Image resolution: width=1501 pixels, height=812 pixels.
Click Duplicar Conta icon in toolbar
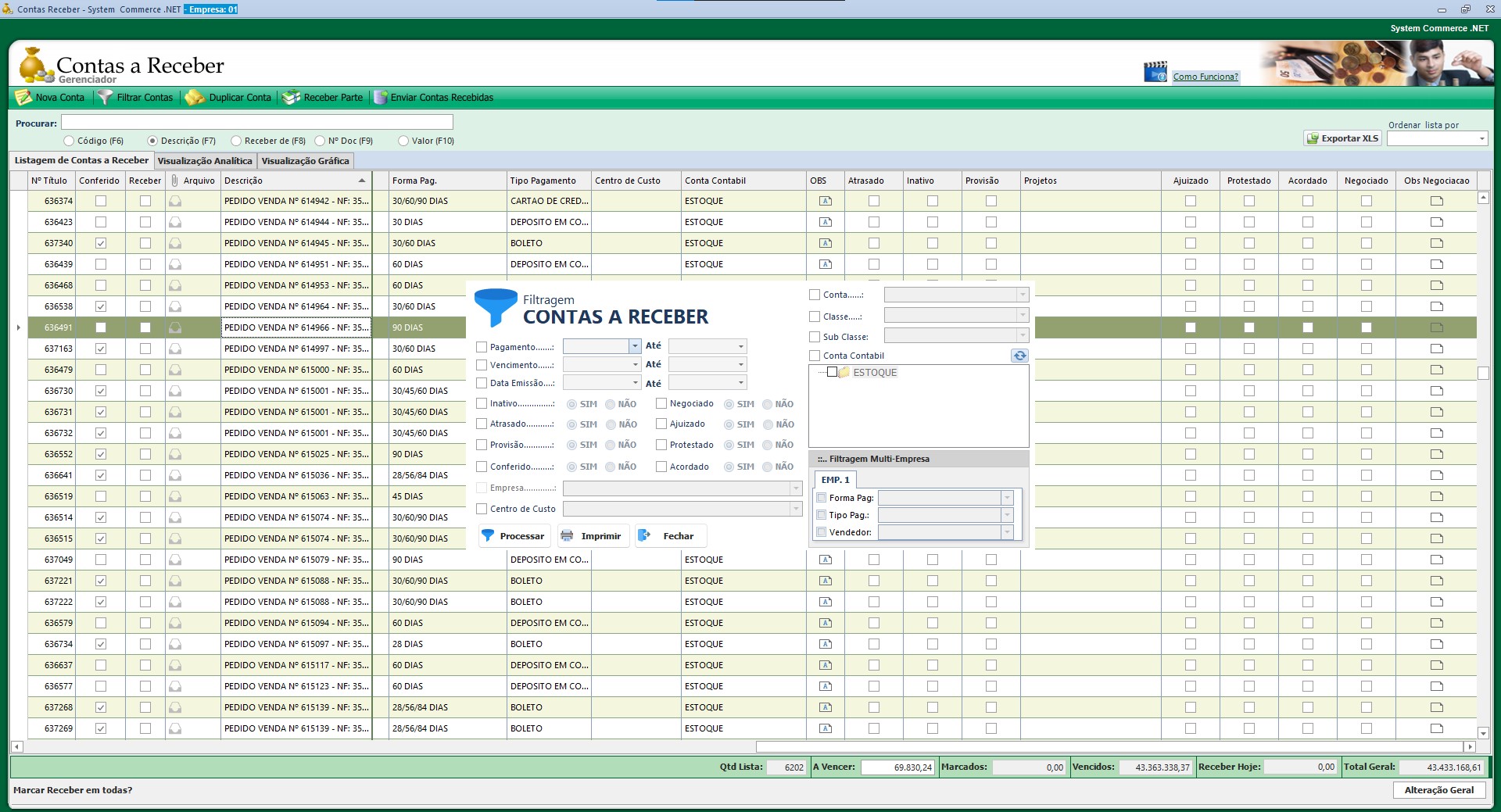(195, 98)
